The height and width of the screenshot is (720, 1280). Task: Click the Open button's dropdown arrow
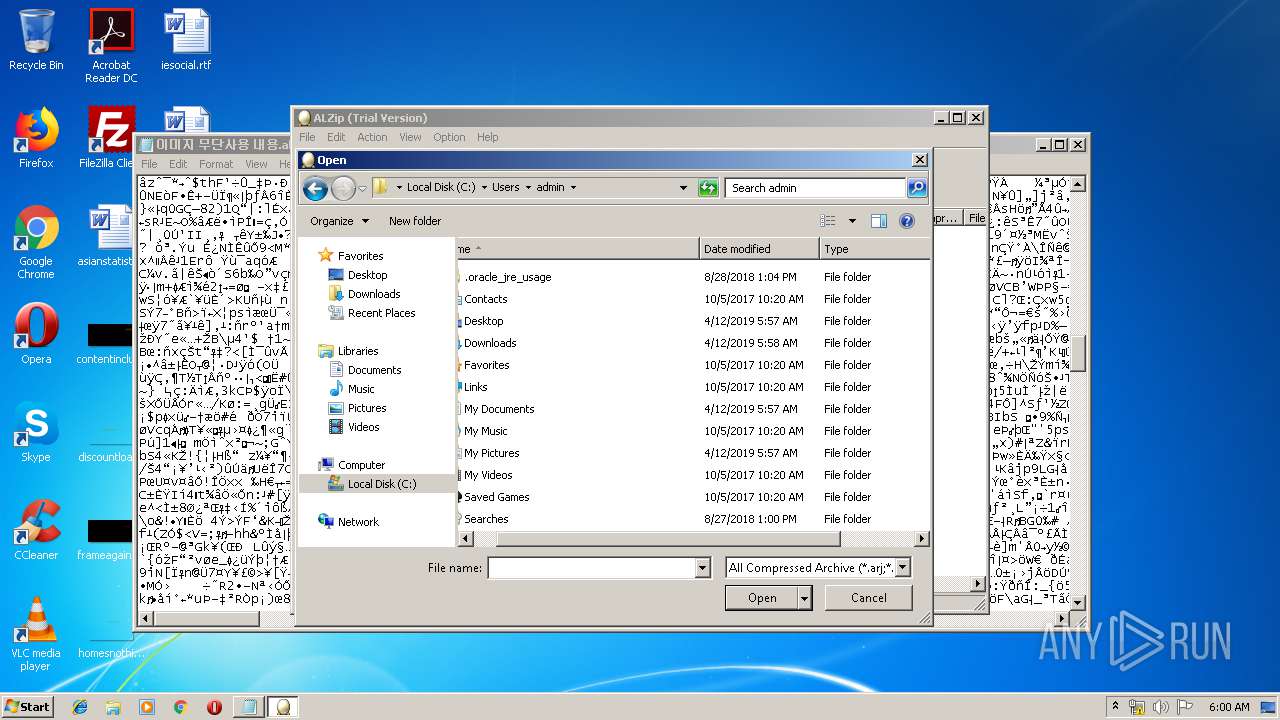point(805,598)
